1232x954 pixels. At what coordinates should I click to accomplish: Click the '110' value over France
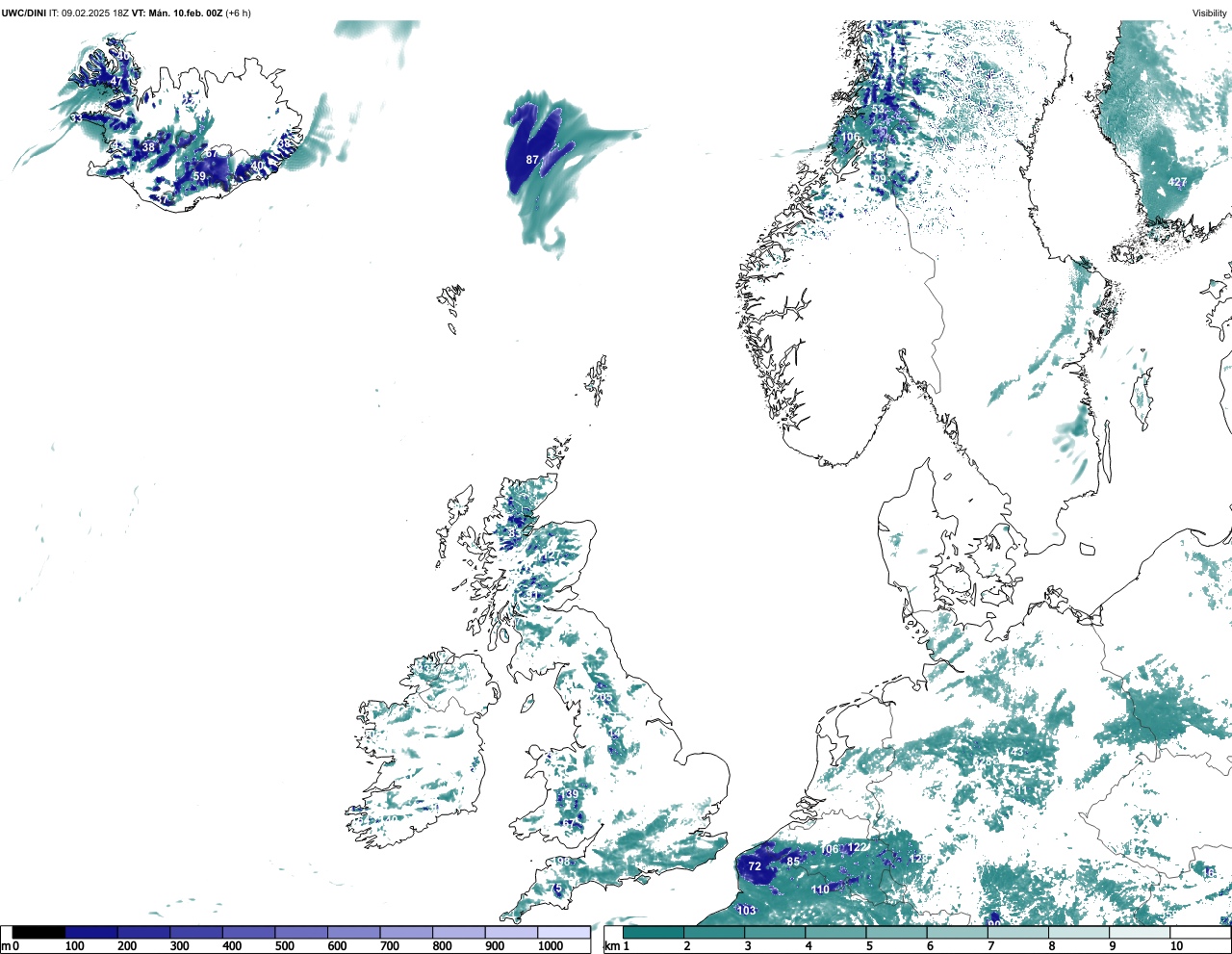pos(820,890)
